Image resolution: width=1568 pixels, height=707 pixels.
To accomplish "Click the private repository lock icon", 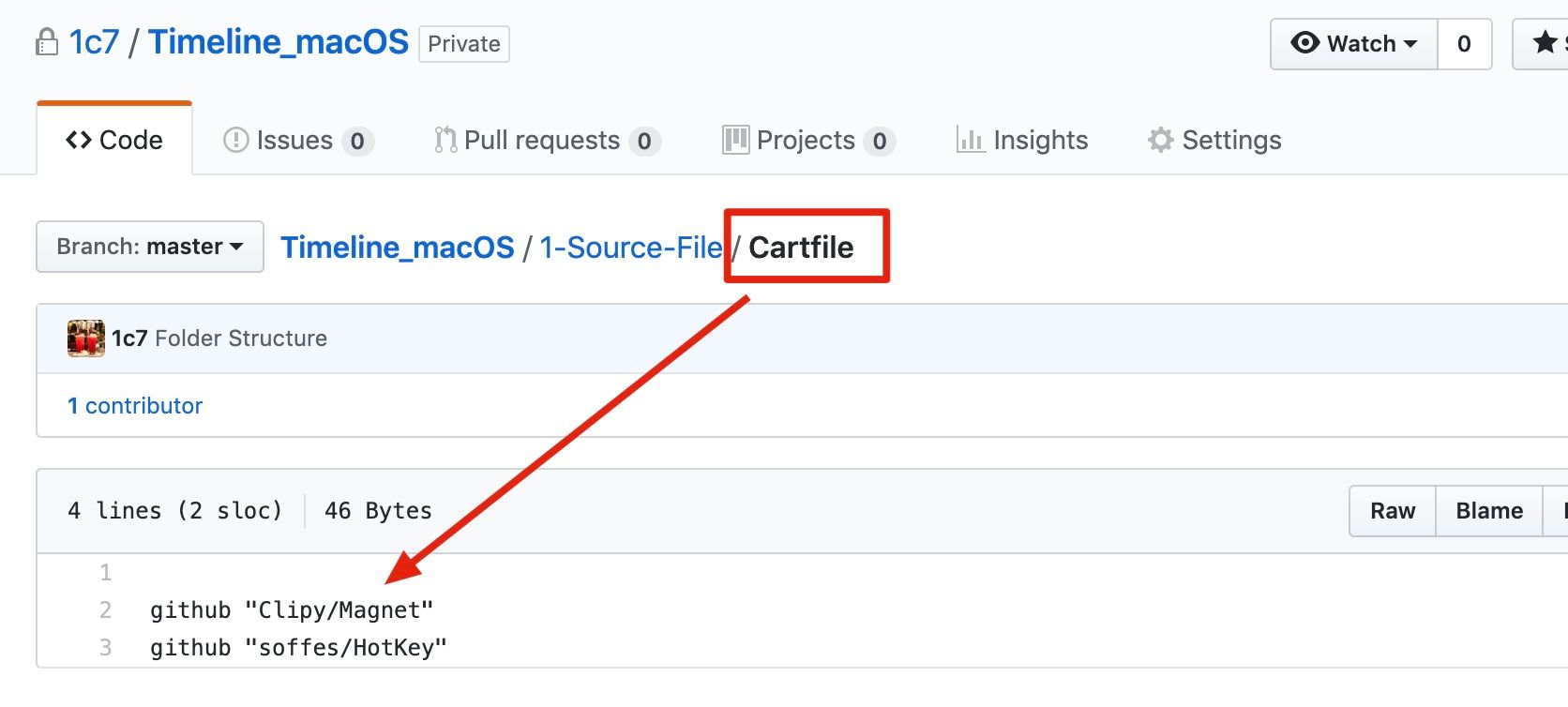I will [x=46, y=42].
